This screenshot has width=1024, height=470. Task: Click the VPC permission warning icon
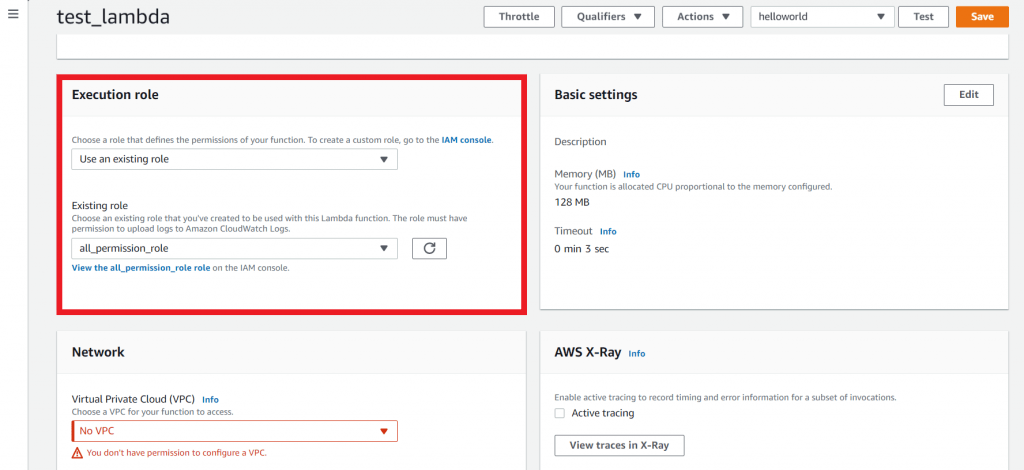(x=77, y=453)
